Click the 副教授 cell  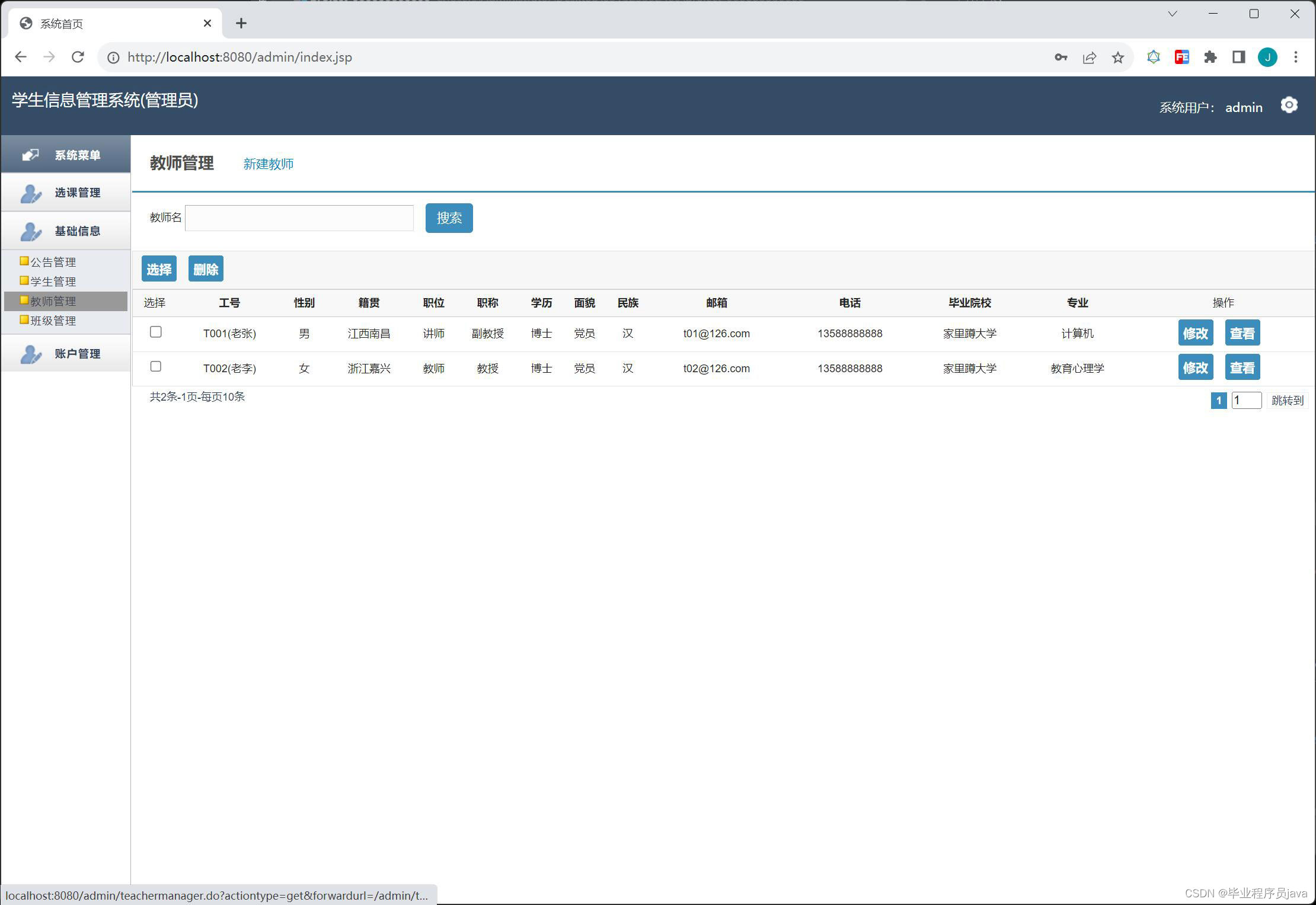[487, 334]
